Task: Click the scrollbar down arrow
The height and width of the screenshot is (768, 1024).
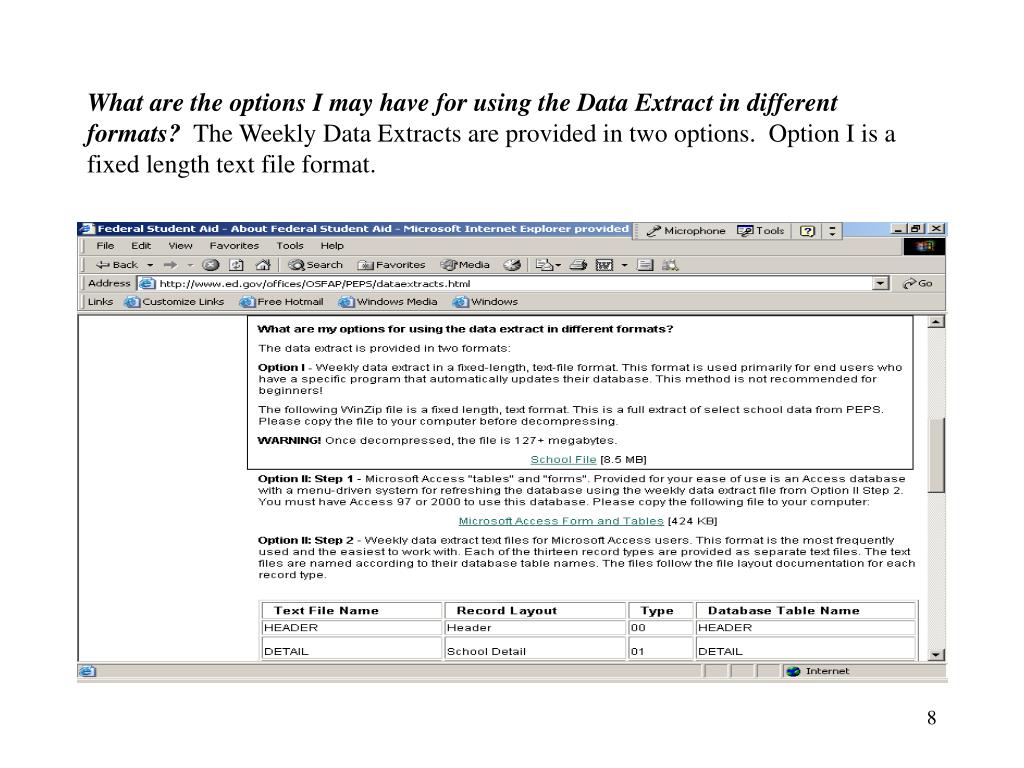Action: pos(936,654)
